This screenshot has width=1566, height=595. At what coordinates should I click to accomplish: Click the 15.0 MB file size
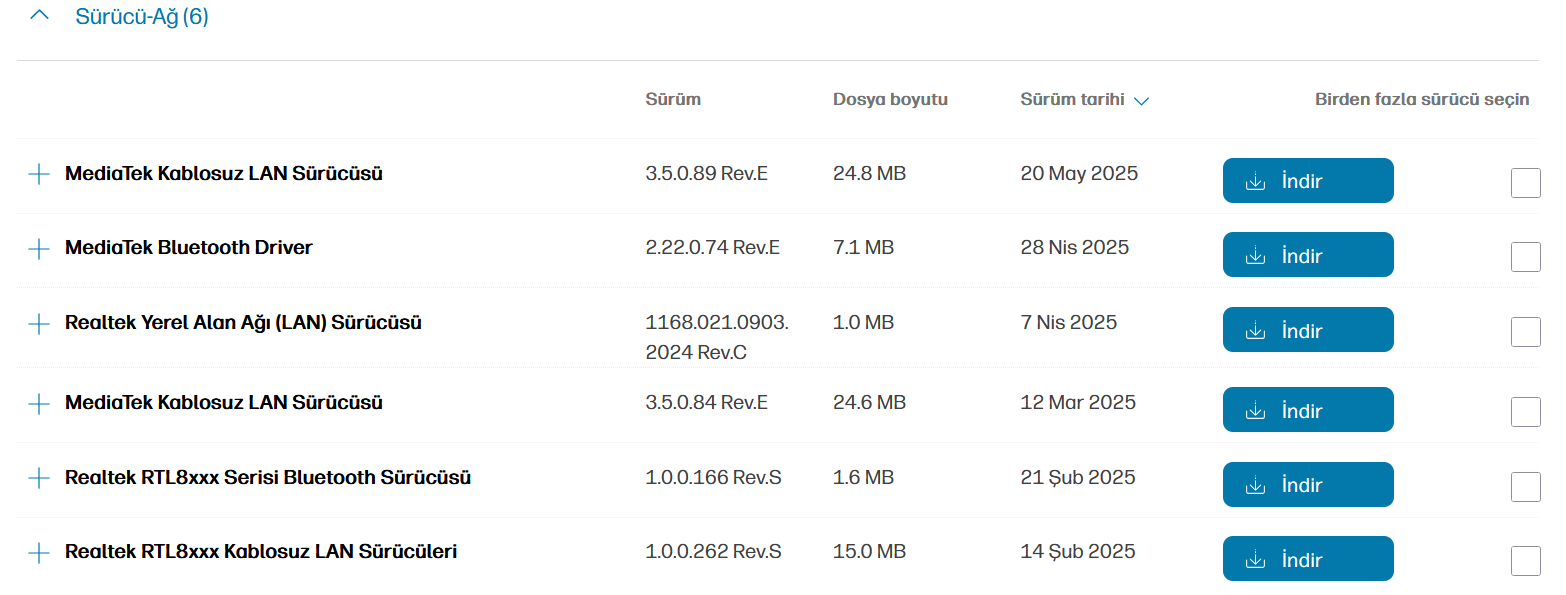(x=869, y=552)
